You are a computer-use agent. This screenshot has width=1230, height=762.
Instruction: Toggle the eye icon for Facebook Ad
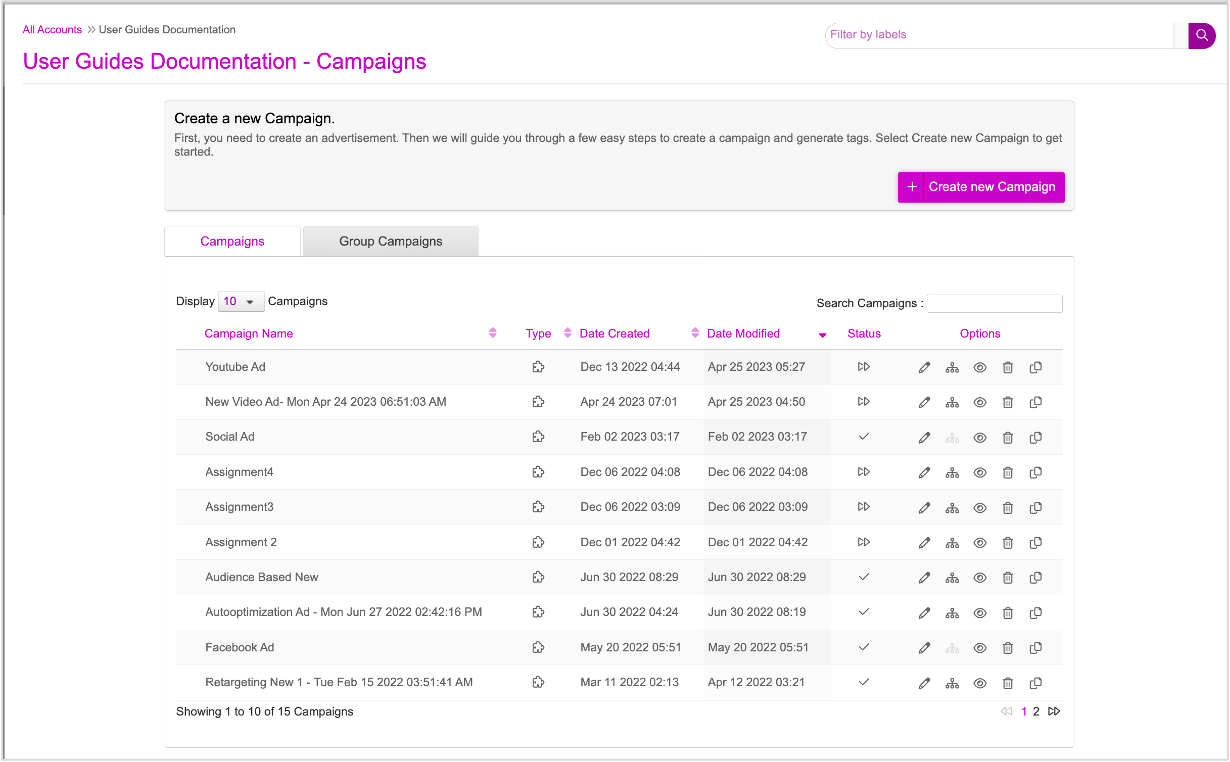[980, 648]
